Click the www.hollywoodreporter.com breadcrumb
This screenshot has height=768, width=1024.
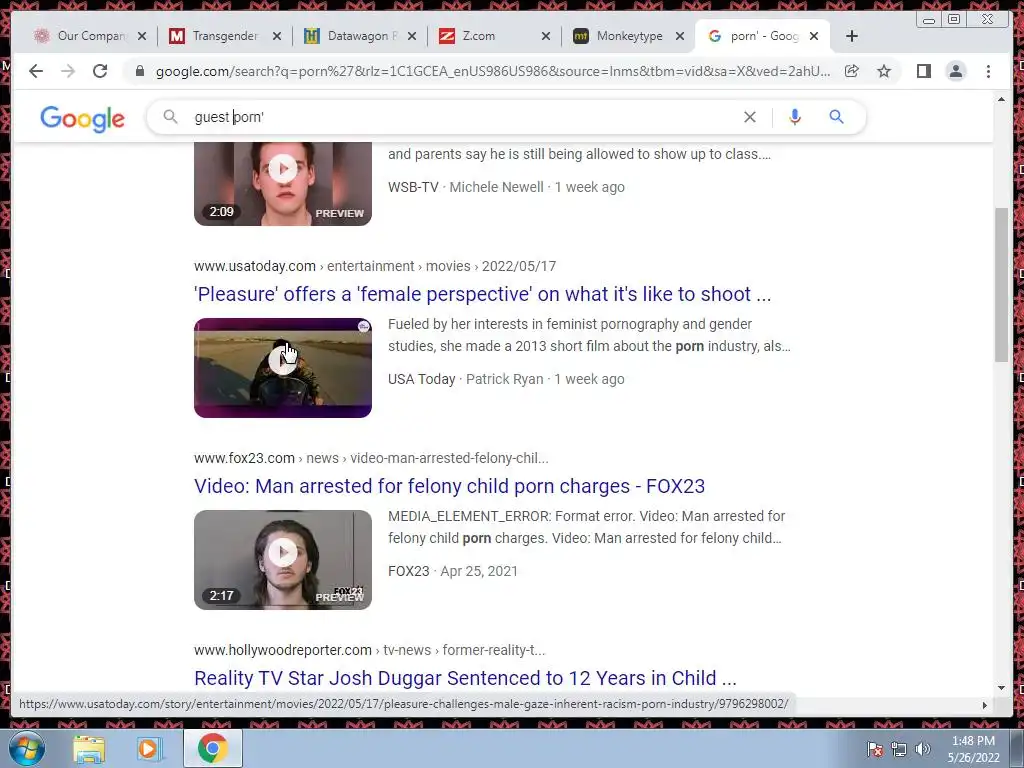(283, 650)
